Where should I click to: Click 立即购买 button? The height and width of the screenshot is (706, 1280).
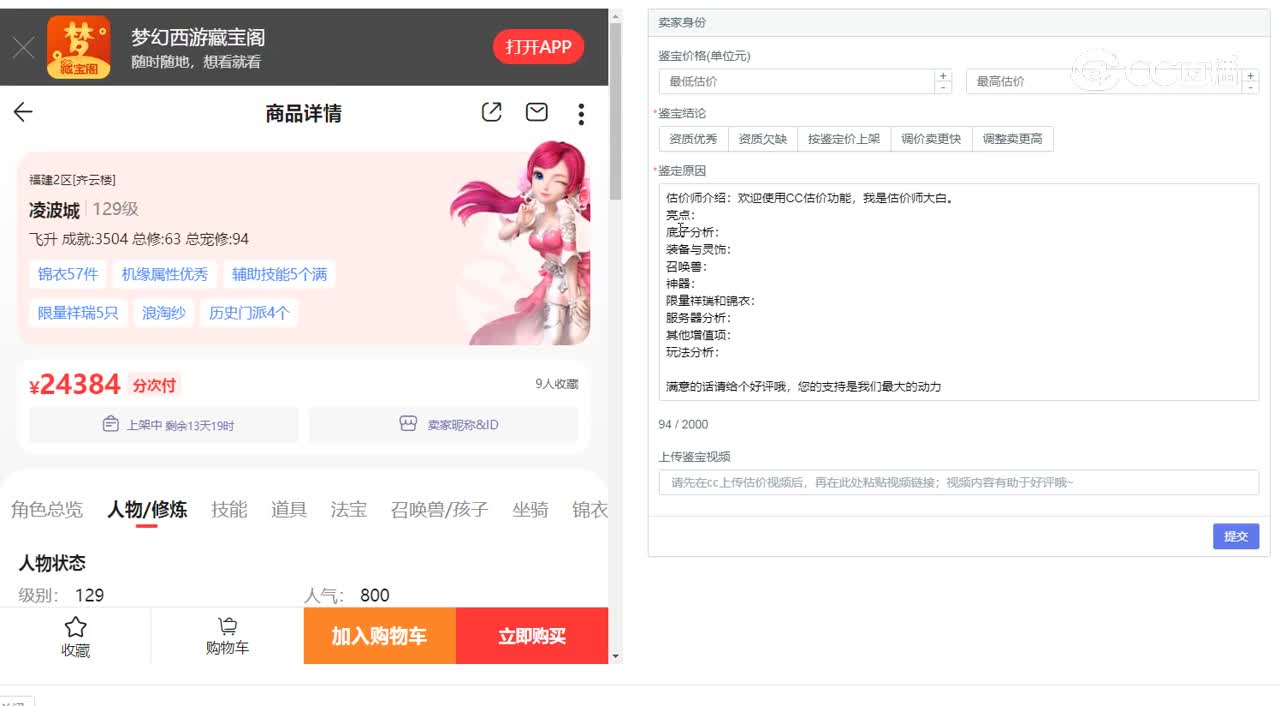tap(532, 636)
